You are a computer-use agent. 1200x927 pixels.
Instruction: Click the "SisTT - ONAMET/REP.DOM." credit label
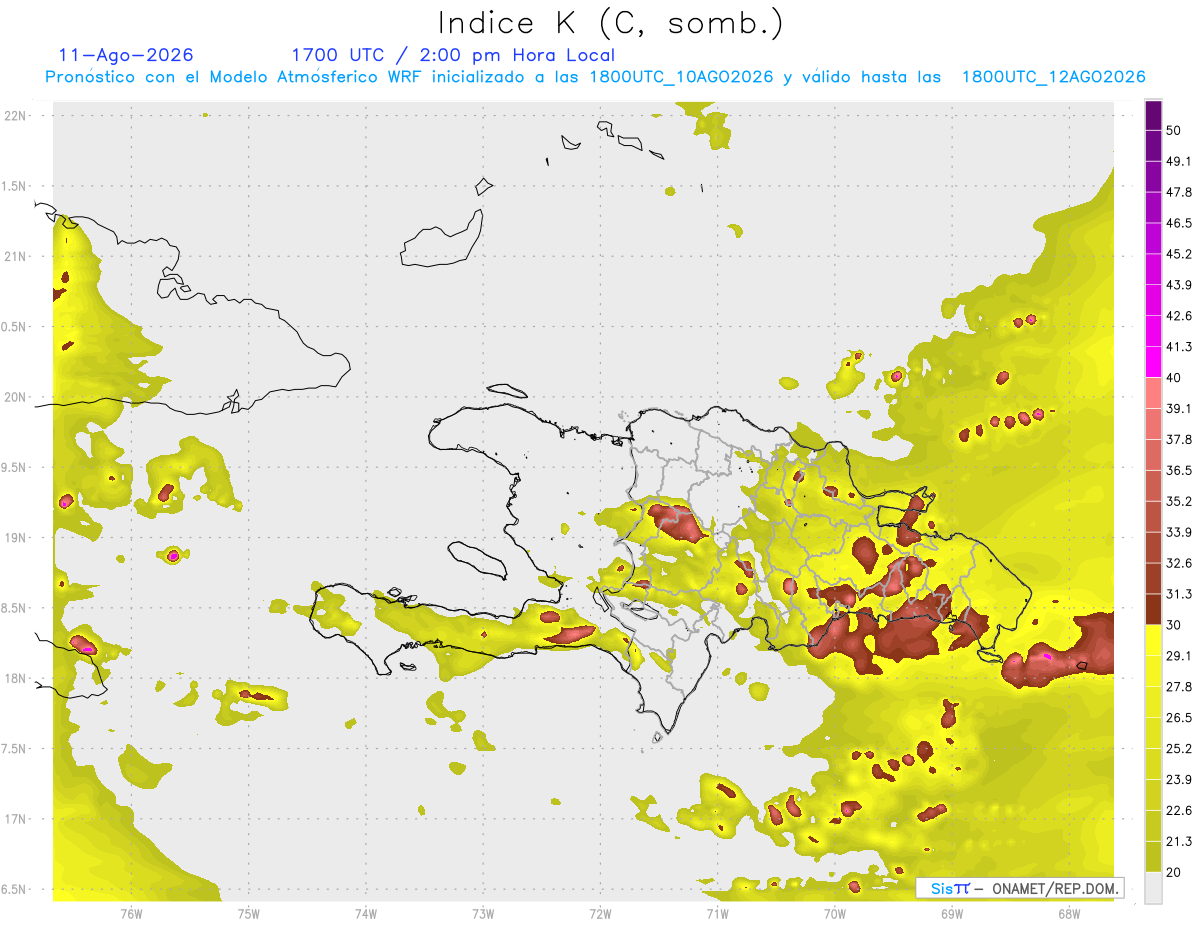tap(1019, 888)
